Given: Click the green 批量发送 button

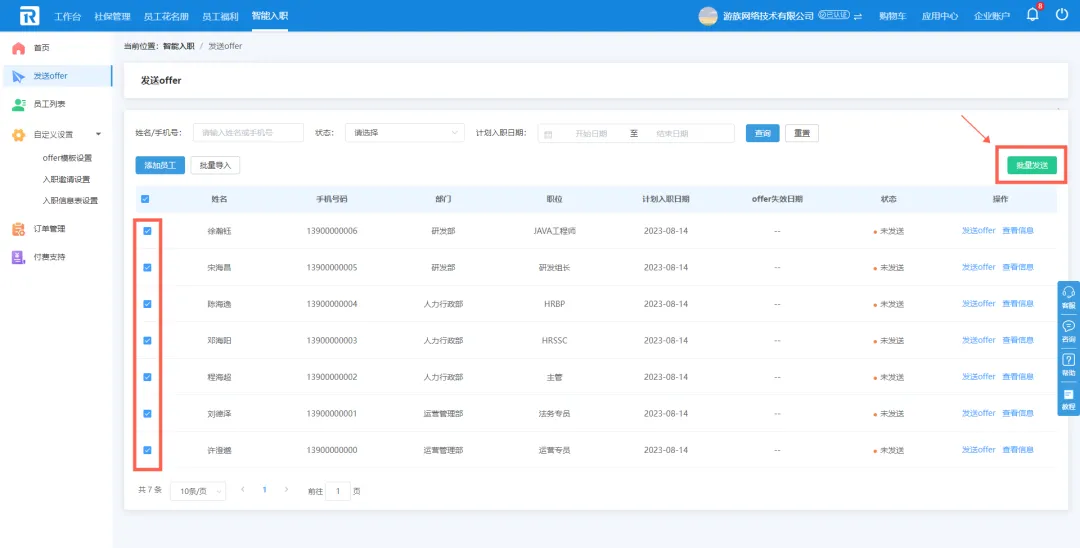Looking at the screenshot, I should (1032, 165).
